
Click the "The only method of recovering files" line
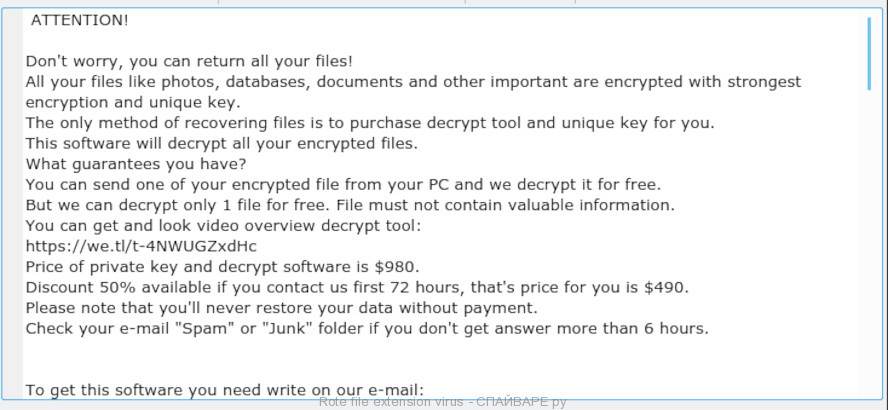(x=370, y=123)
